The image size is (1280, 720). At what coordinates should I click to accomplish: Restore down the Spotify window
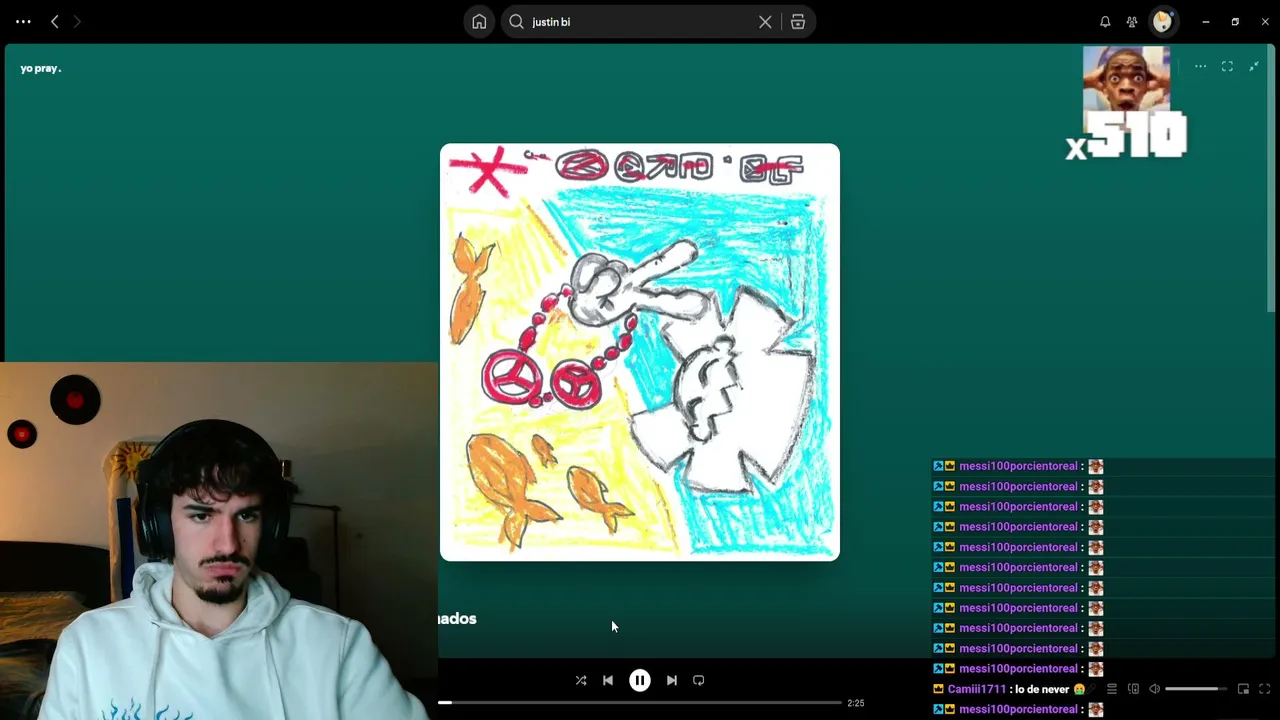coord(1235,21)
